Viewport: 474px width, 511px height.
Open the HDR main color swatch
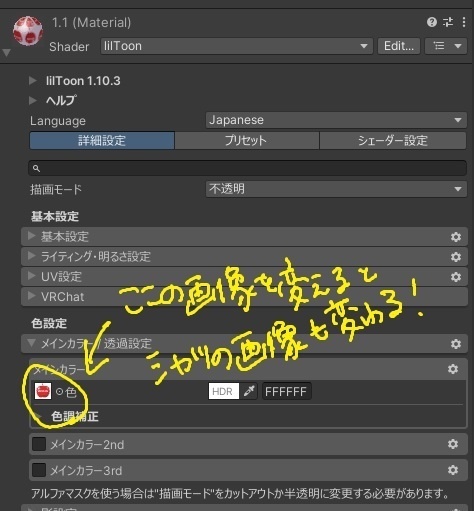(224, 391)
